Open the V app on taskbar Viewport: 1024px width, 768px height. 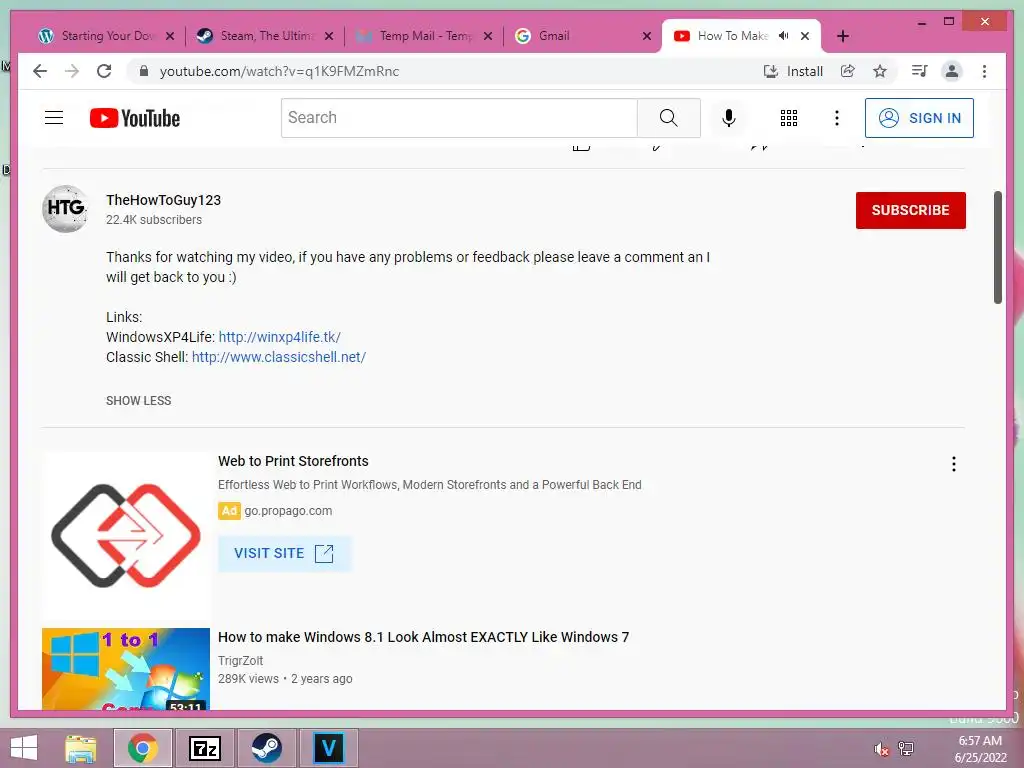[x=328, y=748]
